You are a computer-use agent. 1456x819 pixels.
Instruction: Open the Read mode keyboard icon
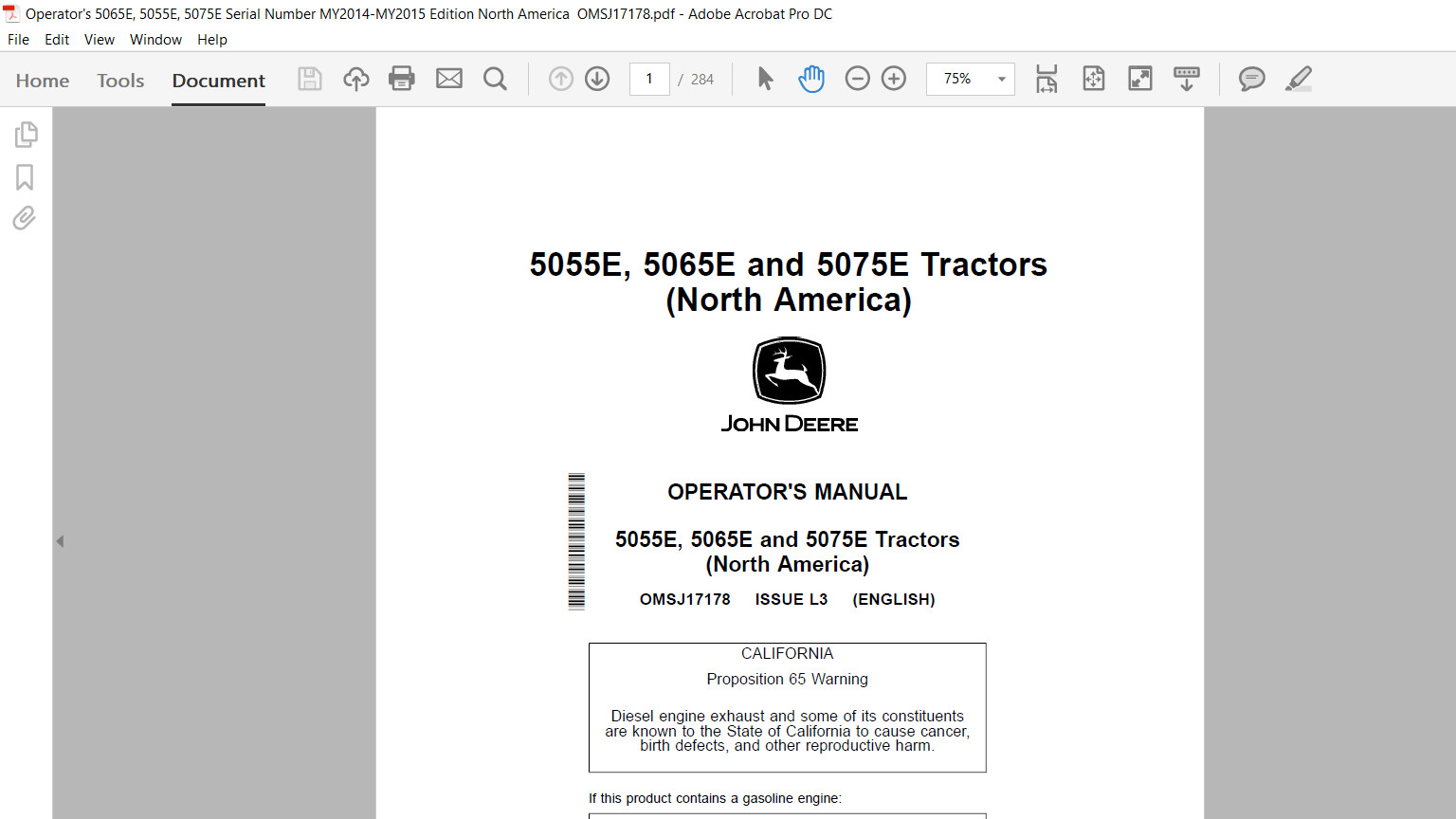(1187, 79)
